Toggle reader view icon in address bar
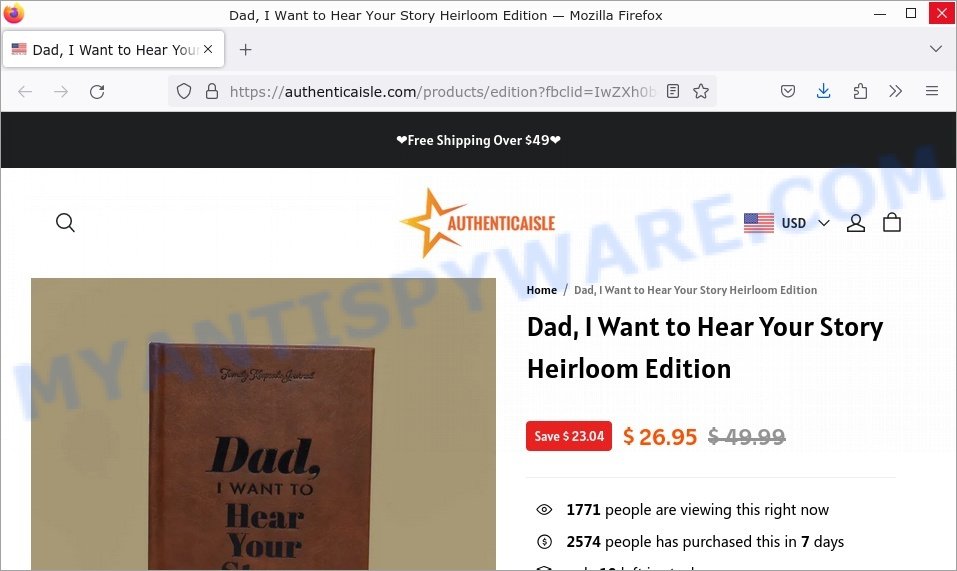Image resolution: width=957 pixels, height=571 pixels. [673, 92]
